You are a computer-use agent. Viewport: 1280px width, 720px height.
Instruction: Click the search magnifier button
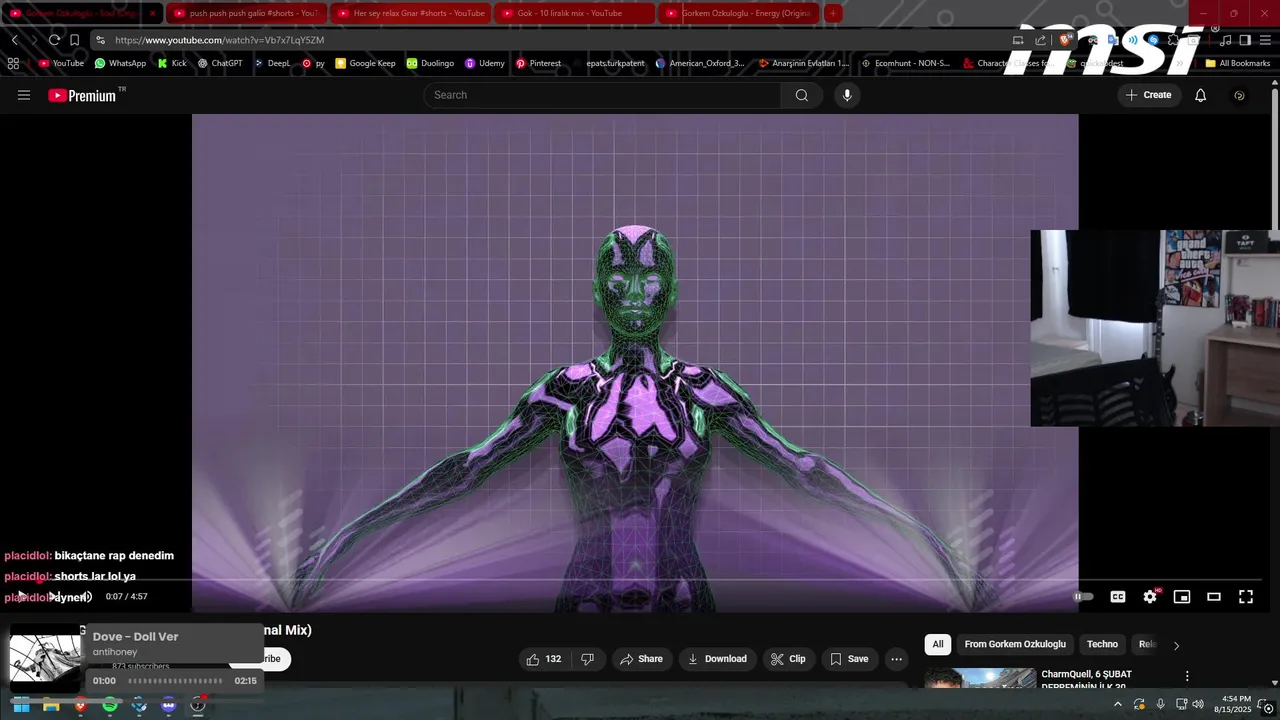[801, 95]
